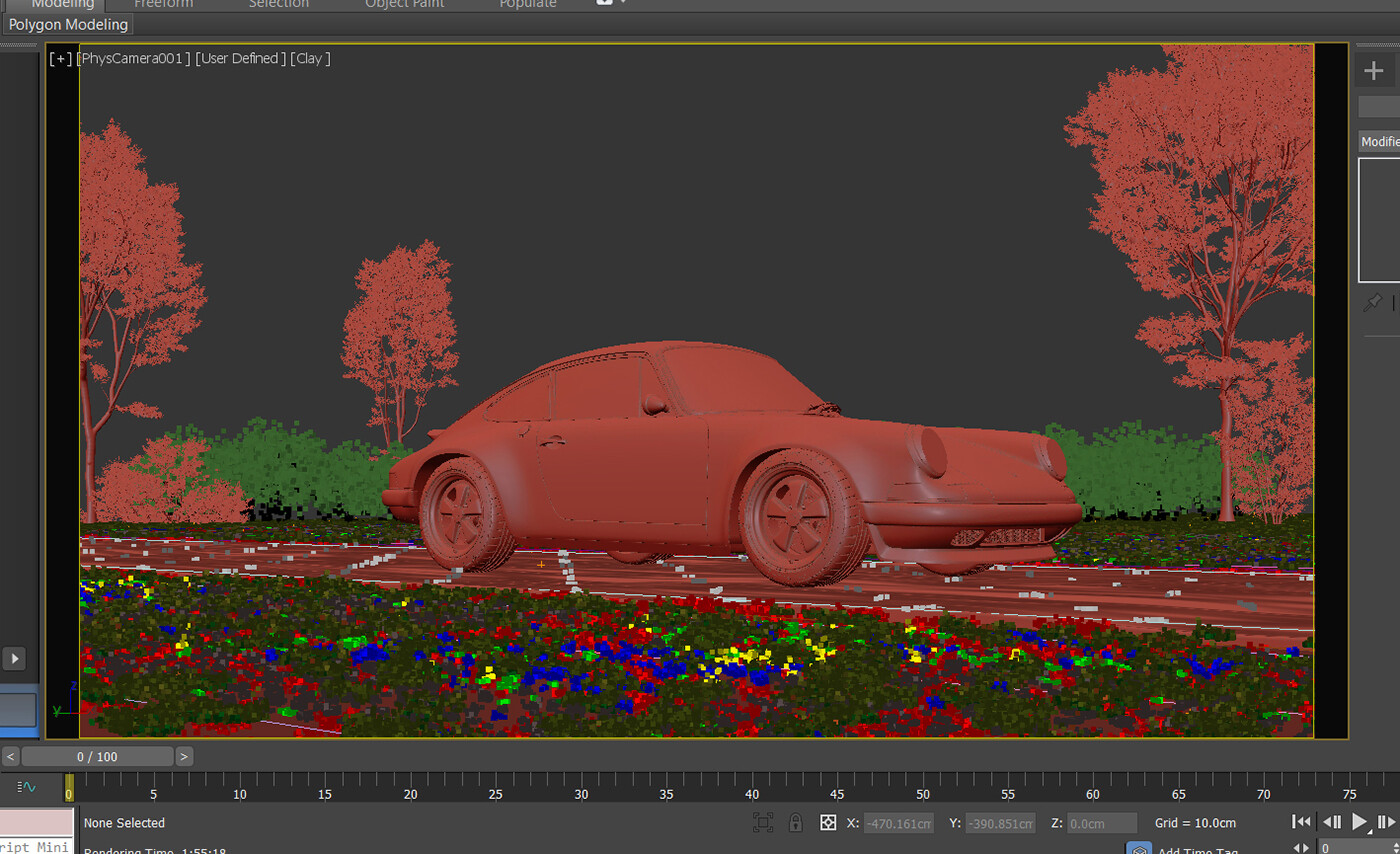Viewport: 1400px width, 854px height.
Task: Open the Create tab in the command panel
Action: (1375, 70)
